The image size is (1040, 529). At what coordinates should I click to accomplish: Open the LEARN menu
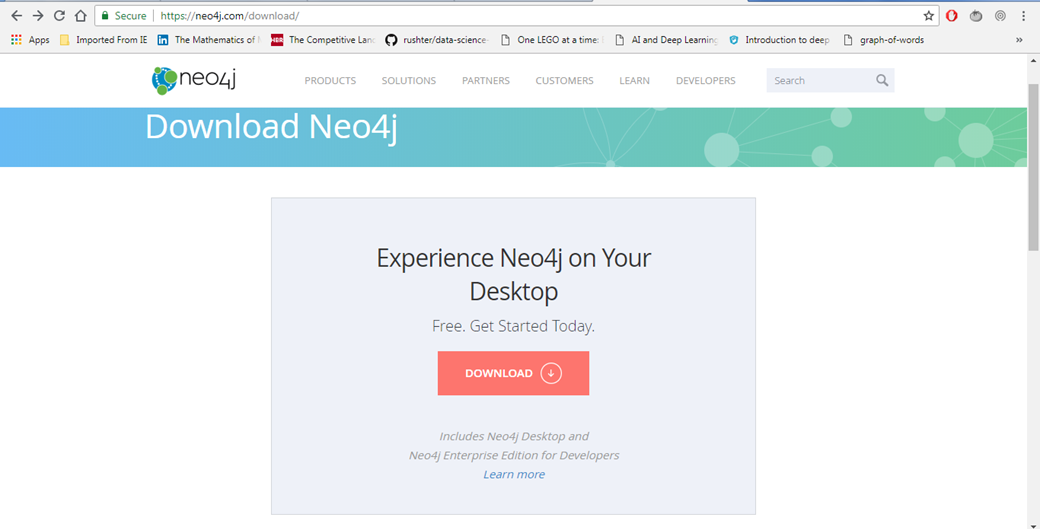click(x=634, y=81)
